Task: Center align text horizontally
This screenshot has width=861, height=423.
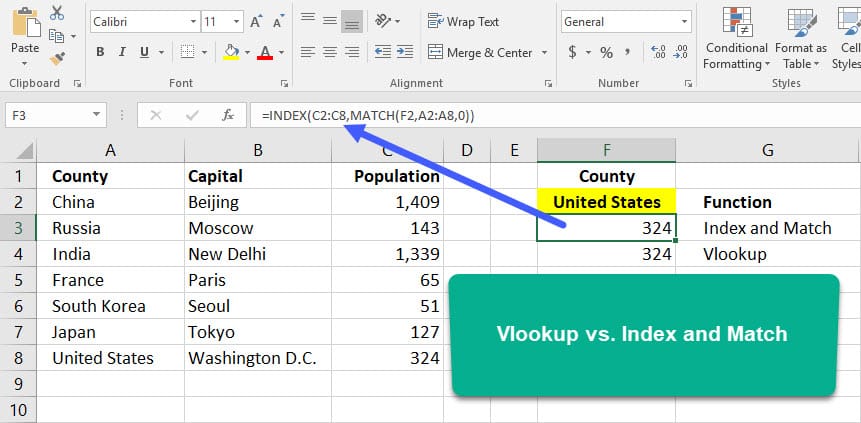Action: 330,52
